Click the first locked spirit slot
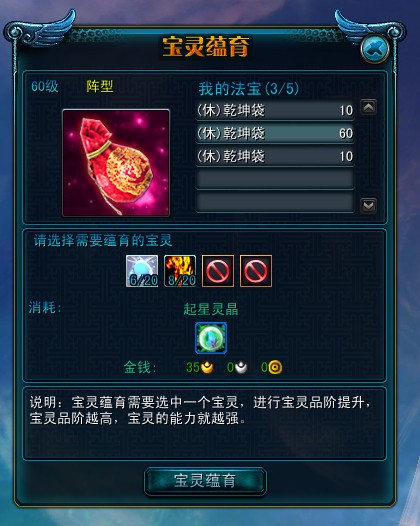 218,271
